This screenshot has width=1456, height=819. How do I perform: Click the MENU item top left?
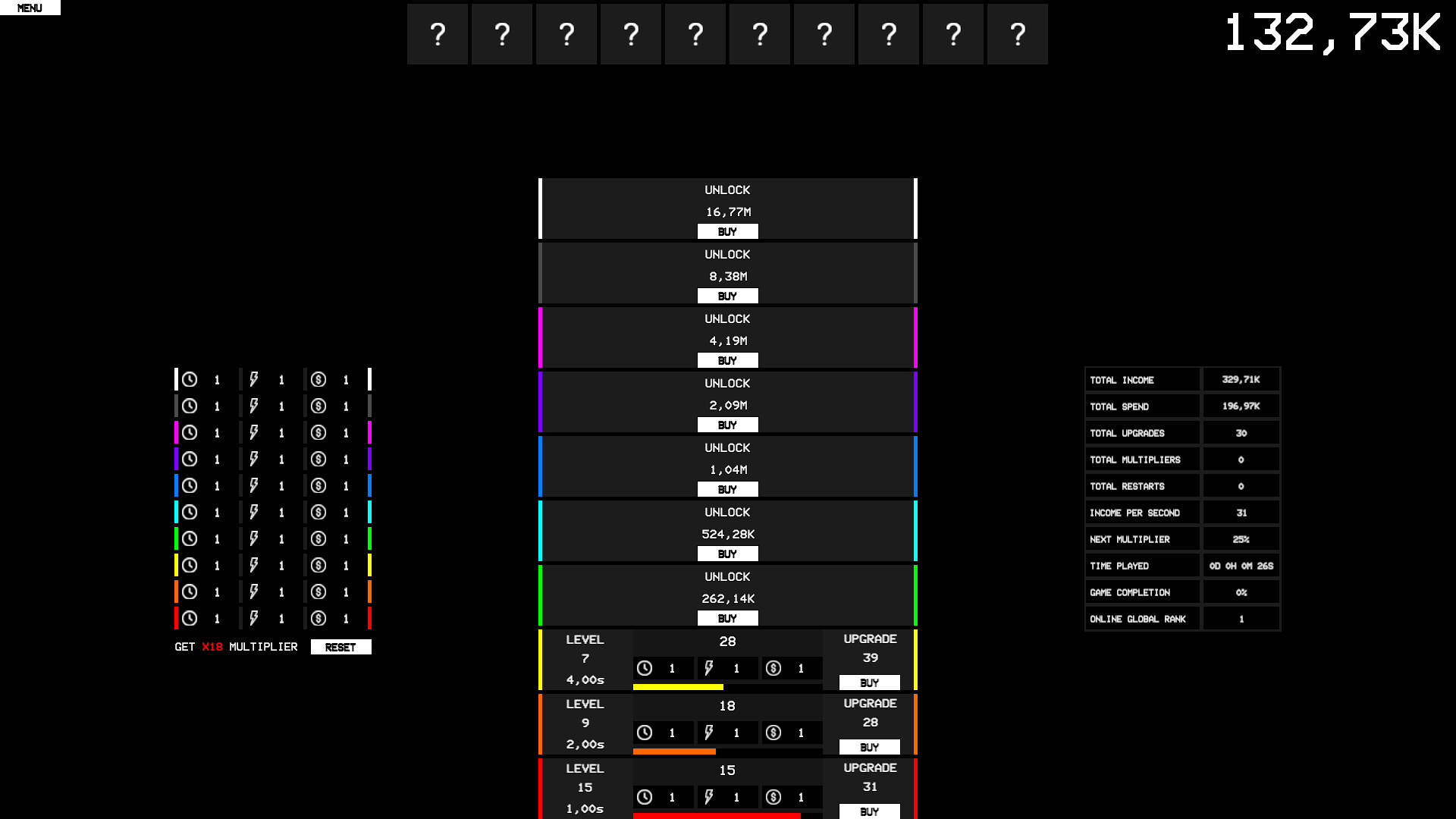click(30, 8)
